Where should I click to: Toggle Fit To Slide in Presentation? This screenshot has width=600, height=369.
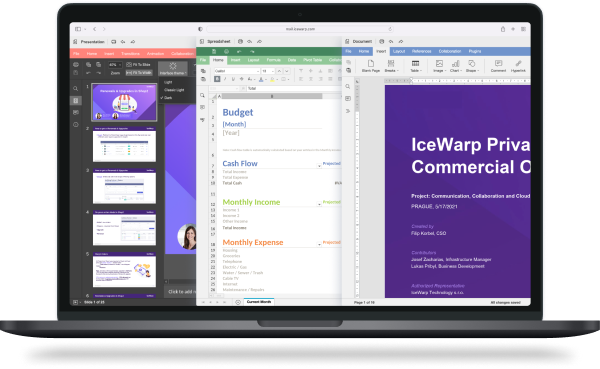(139, 65)
